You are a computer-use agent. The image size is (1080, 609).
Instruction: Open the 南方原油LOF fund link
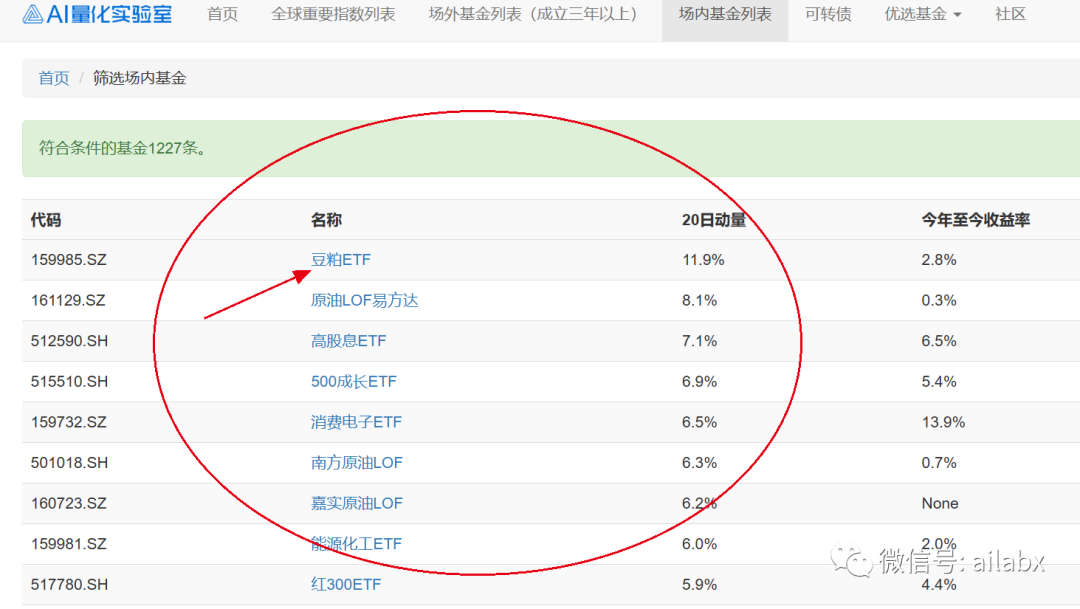(x=357, y=463)
